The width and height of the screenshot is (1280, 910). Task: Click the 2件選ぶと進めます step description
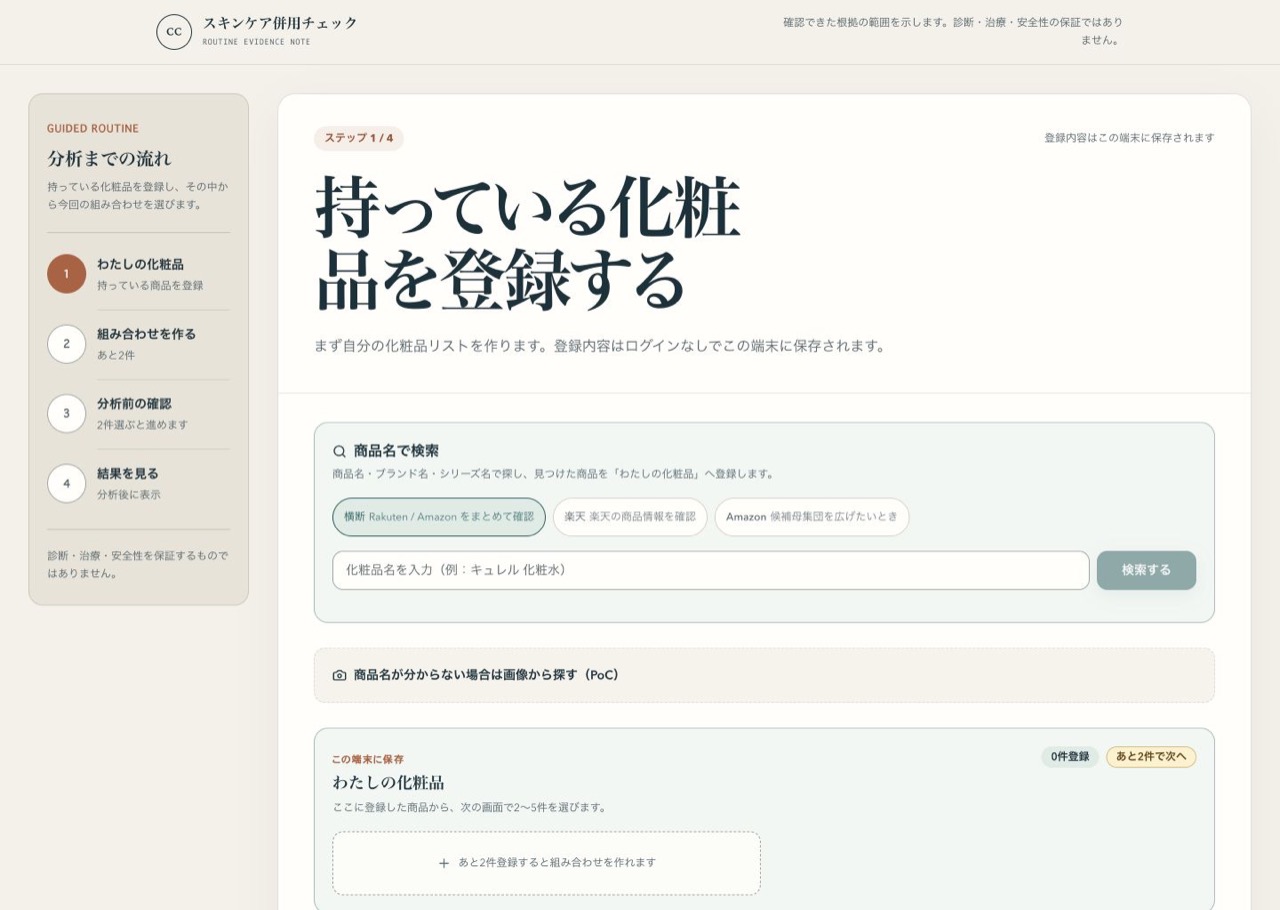tap(142, 425)
